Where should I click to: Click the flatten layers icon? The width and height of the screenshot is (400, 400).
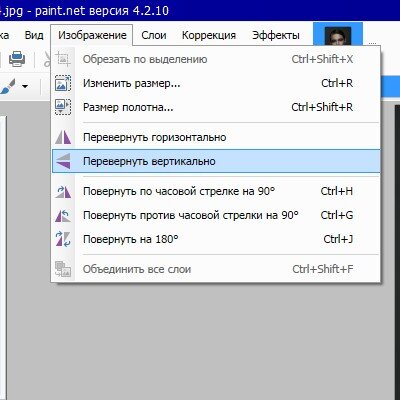[63, 269]
